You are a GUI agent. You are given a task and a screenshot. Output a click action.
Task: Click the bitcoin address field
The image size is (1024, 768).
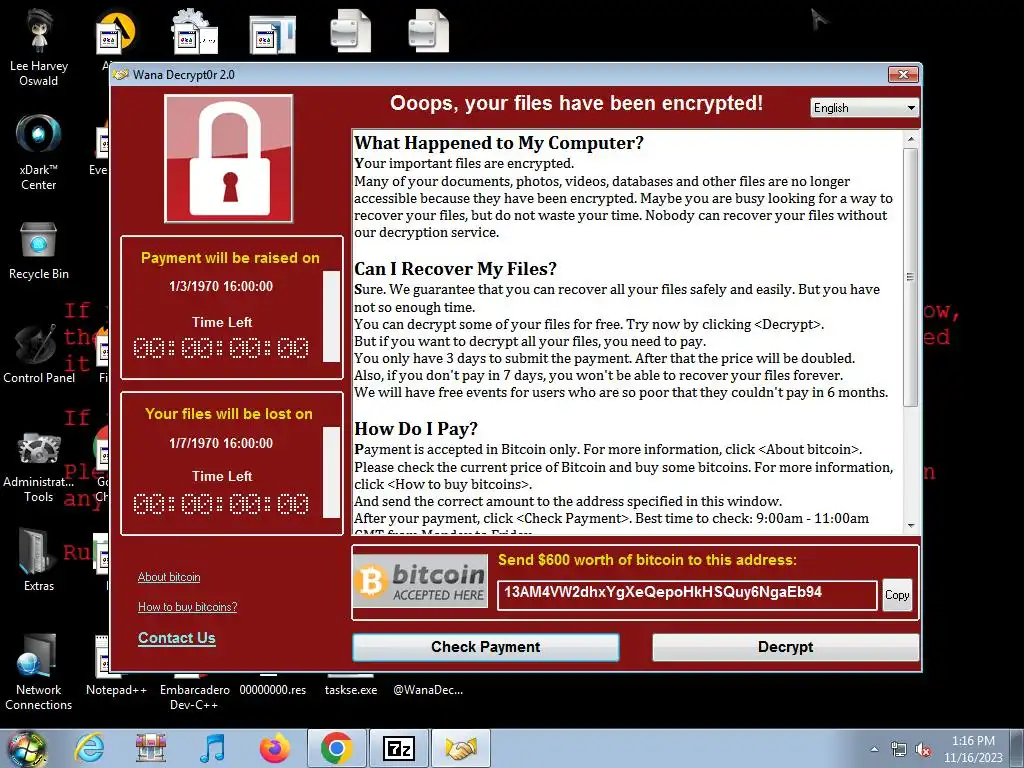[x=687, y=595]
